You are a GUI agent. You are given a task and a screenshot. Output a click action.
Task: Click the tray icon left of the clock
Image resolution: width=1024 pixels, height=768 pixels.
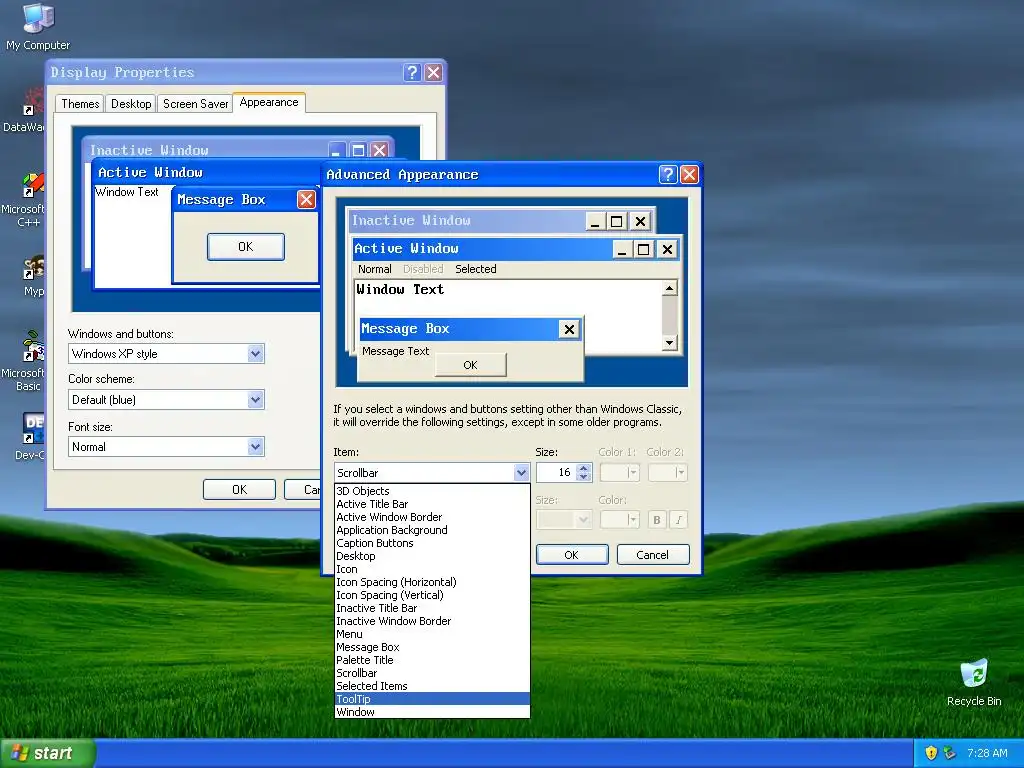pos(949,753)
